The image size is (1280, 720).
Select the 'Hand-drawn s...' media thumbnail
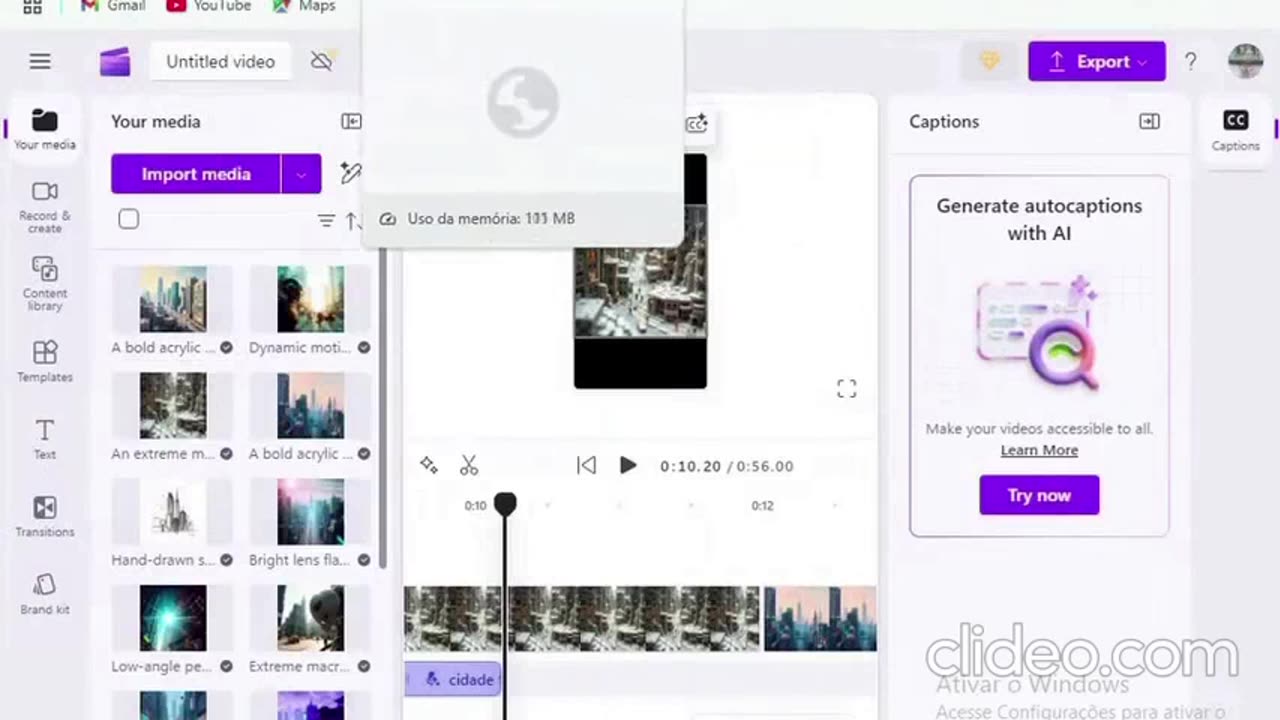pyautogui.click(x=173, y=512)
